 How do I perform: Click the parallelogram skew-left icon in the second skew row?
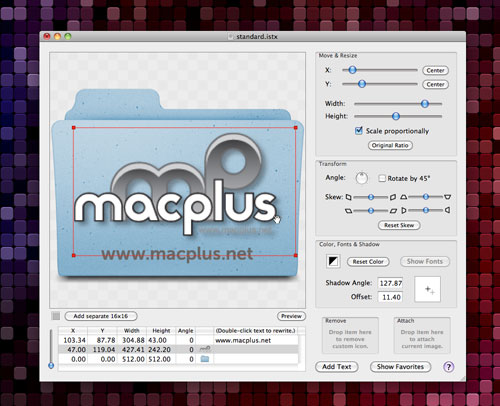pyautogui.click(x=349, y=210)
